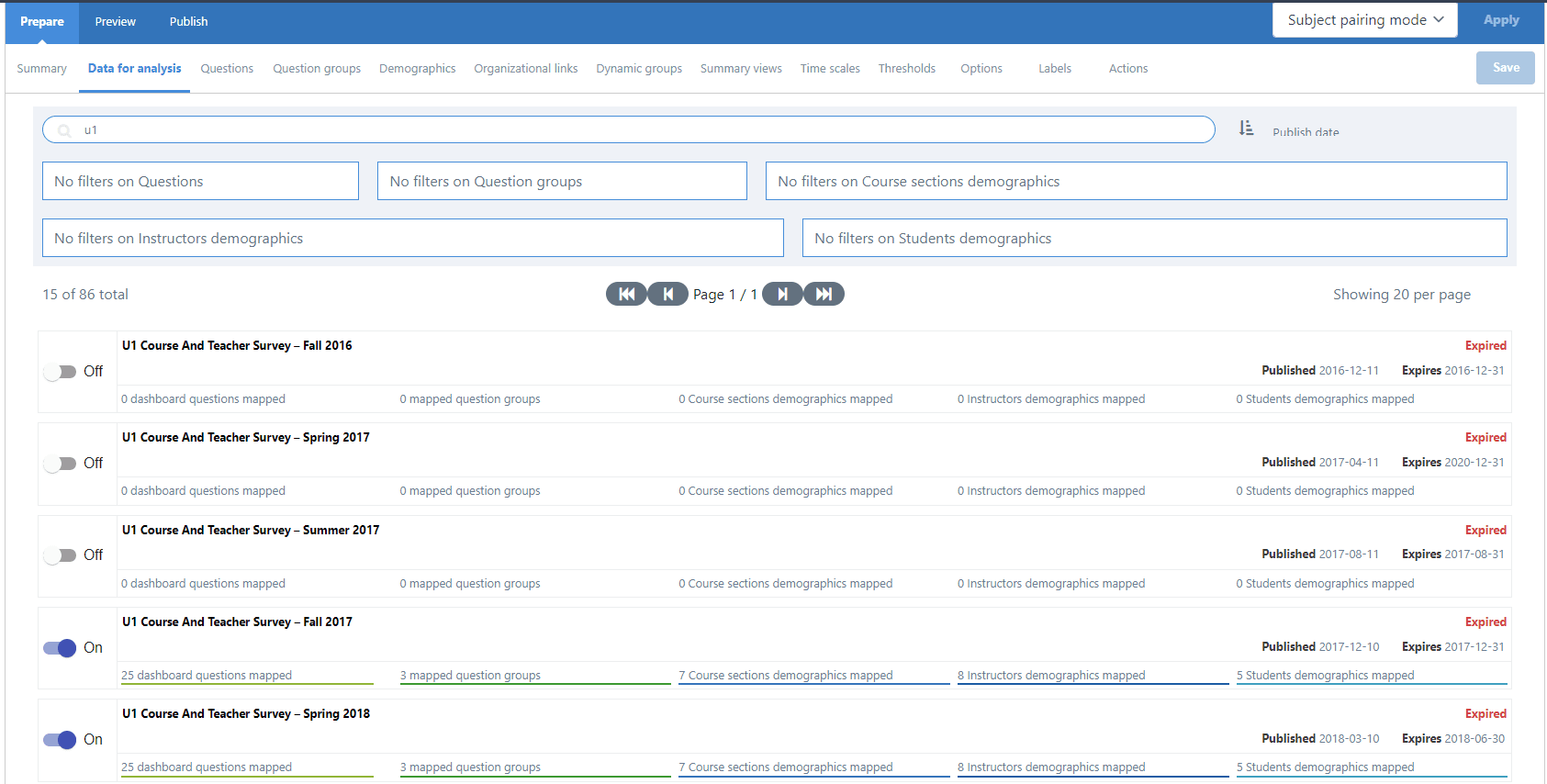The width and height of the screenshot is (1547, 784).
Task: Open Fall 2017 25 dashboard questions mapped
Action: tap(247, 676)
